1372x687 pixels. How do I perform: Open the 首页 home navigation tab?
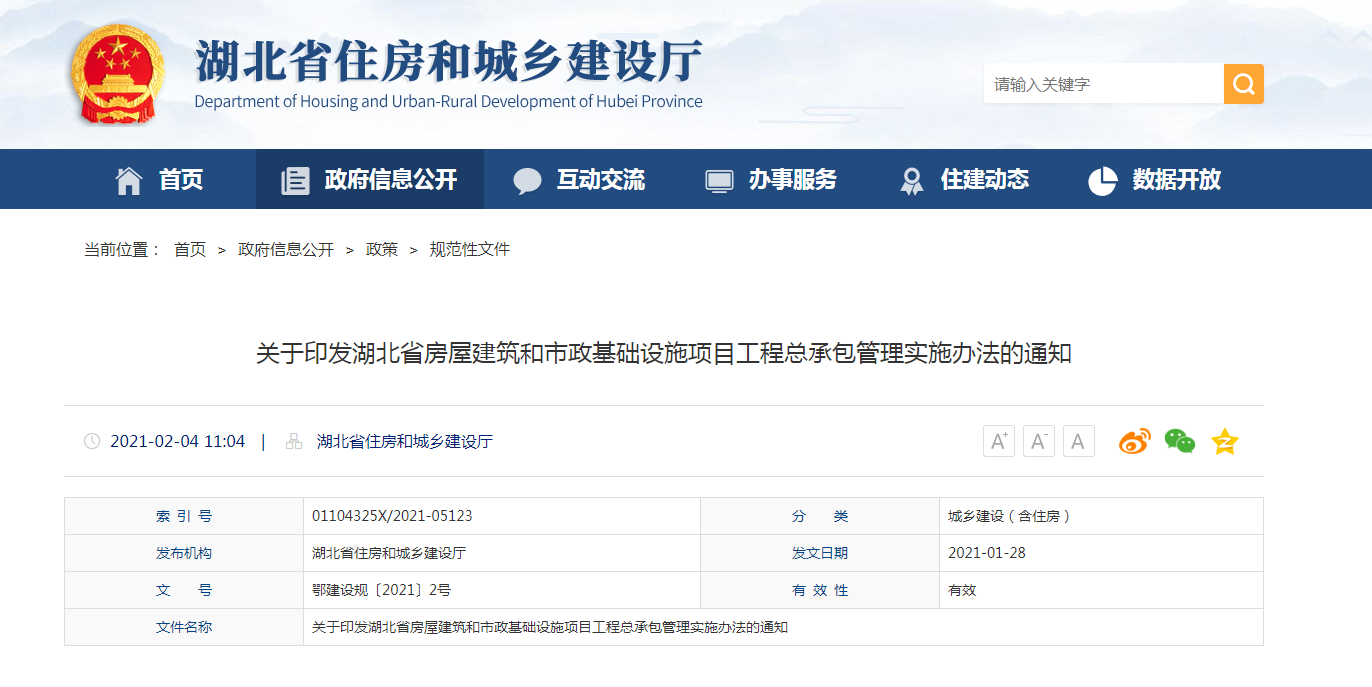point(160,180)
